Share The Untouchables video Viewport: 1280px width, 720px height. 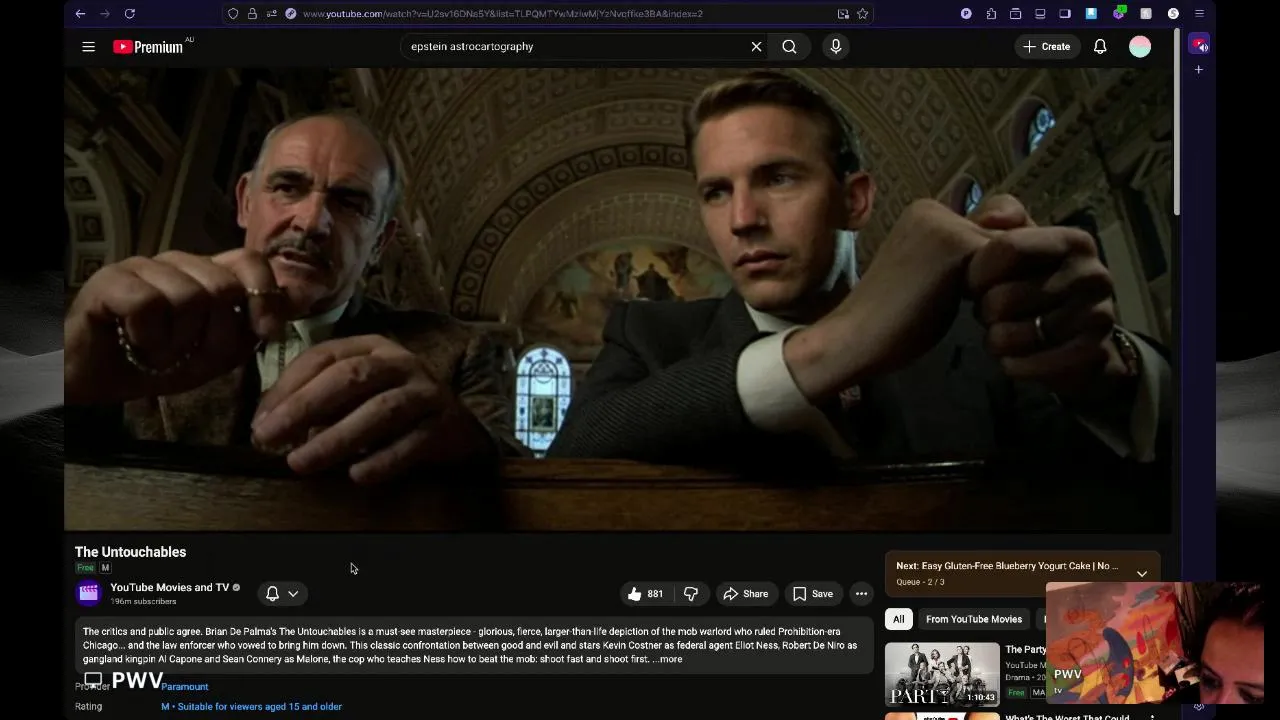click(746, 593)
